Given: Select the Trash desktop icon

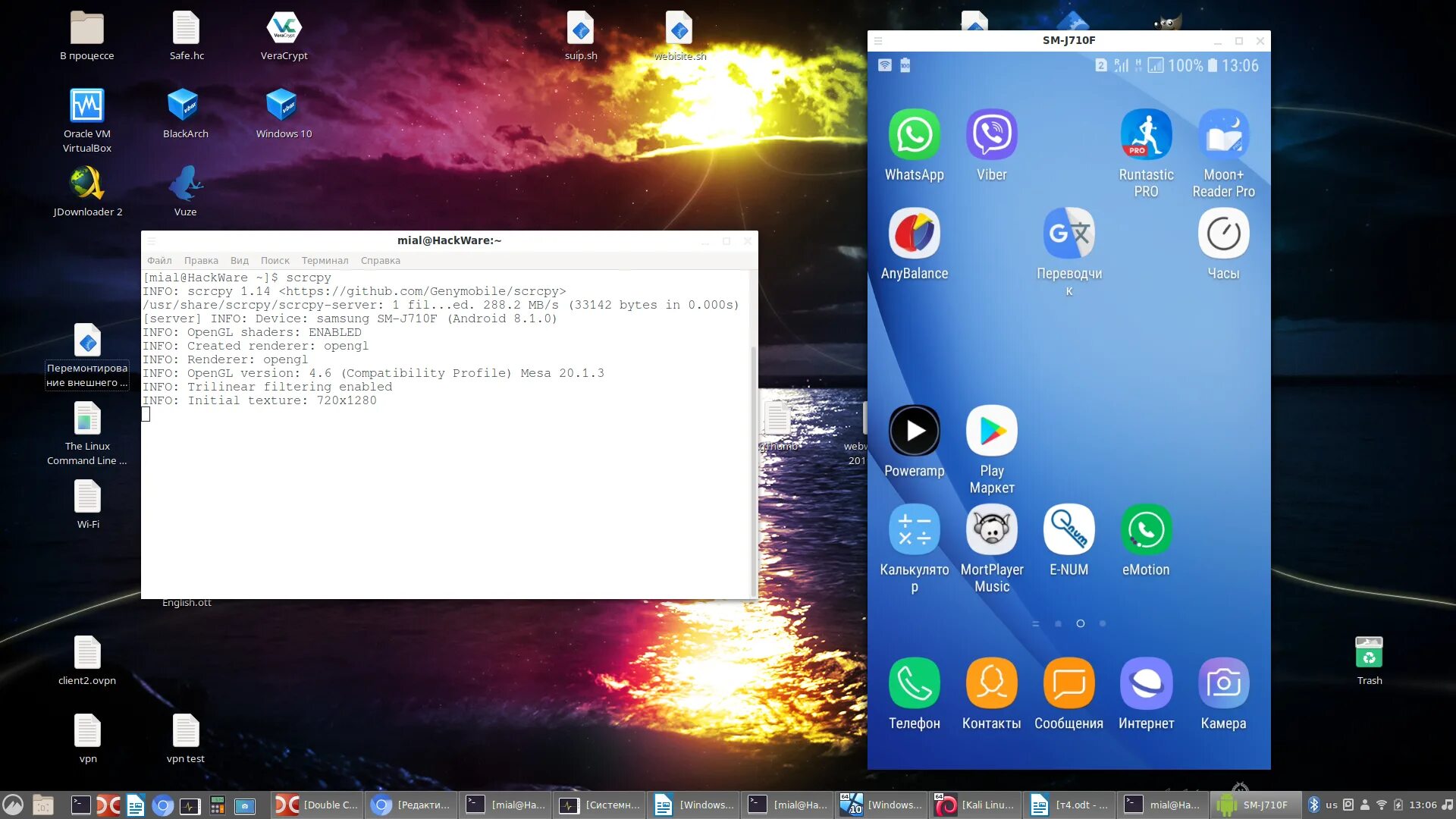Looking at the screenshot, I should 1369,661.
